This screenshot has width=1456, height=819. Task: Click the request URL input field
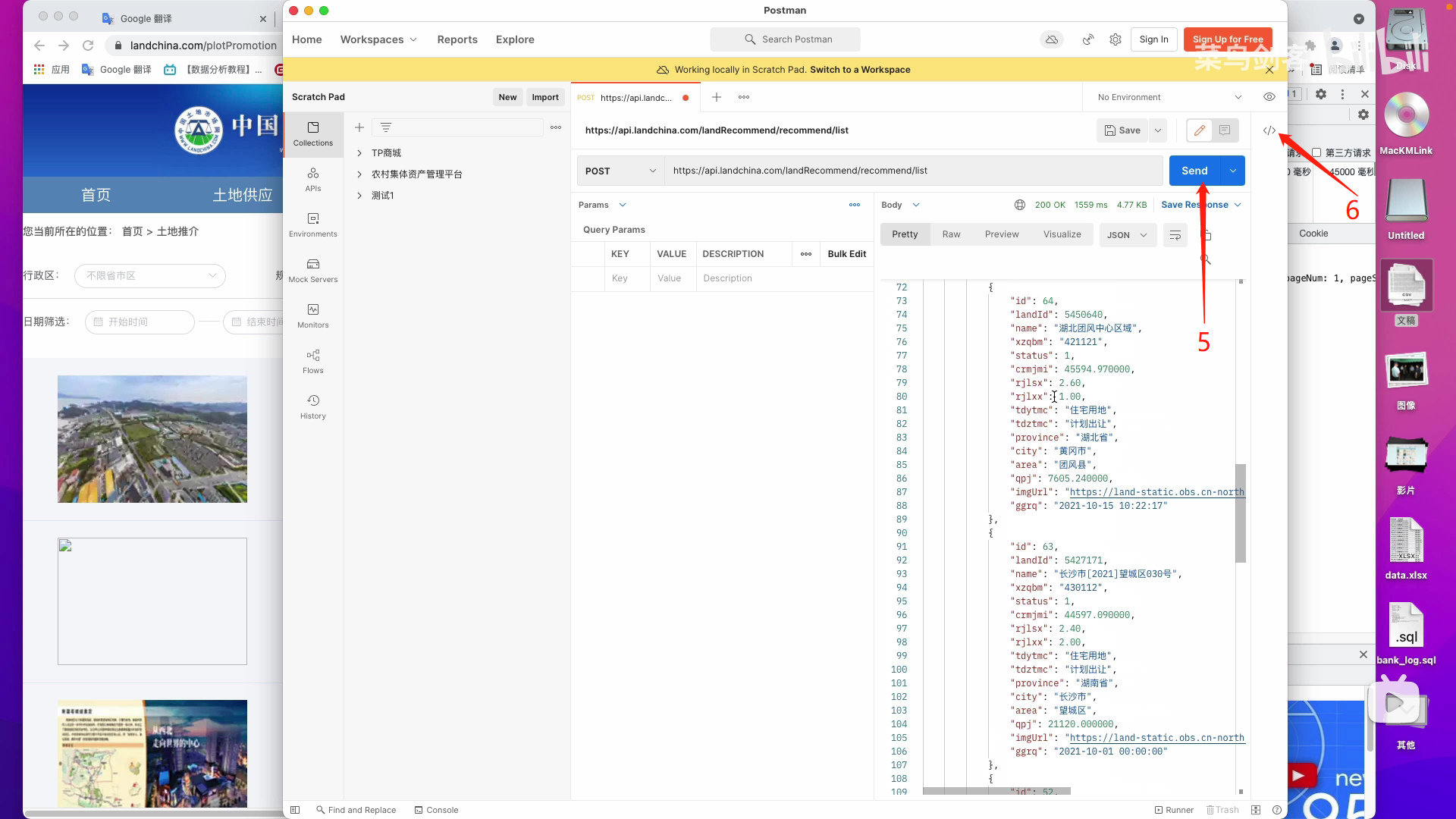click(x=914, y=171)
